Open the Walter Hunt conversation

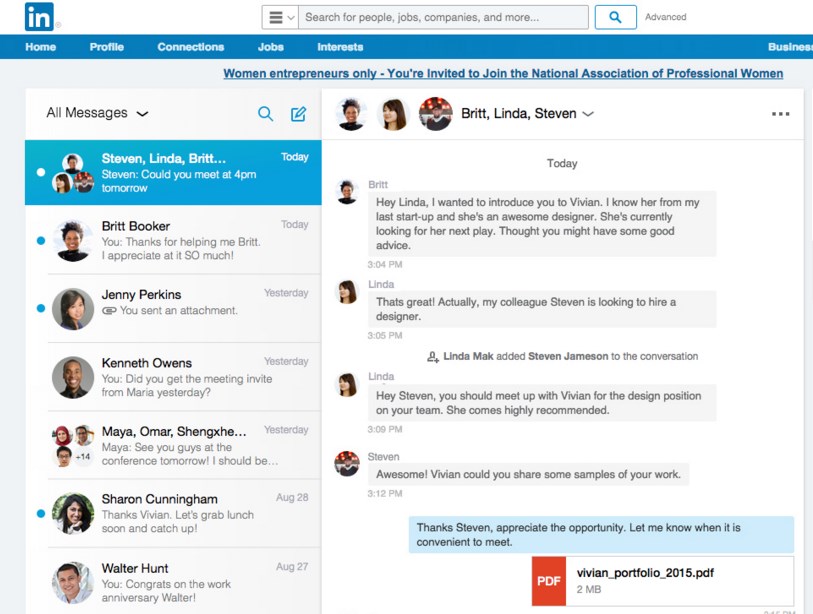[x=173, y=582]
